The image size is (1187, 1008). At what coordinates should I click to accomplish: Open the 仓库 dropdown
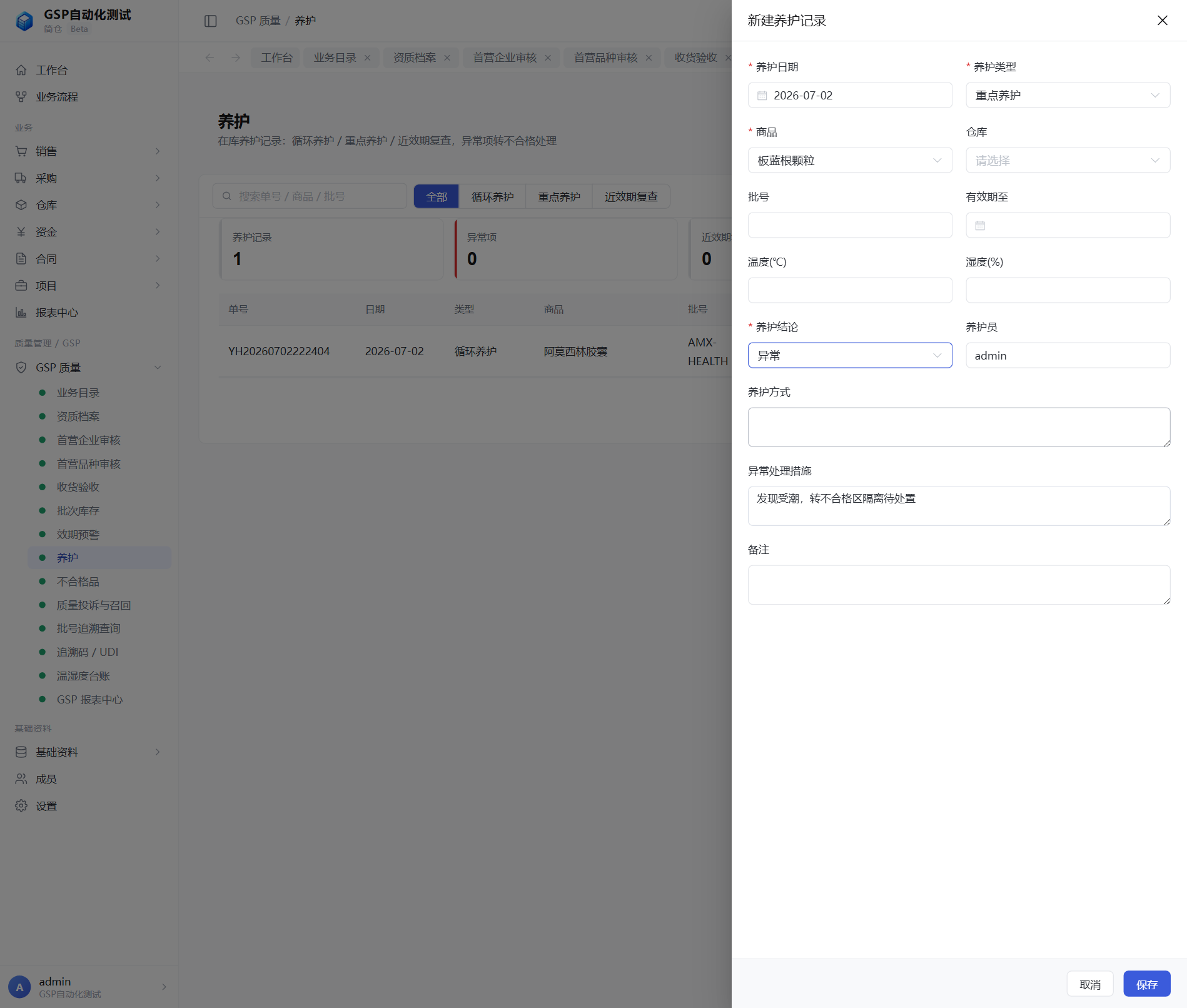1068,161
